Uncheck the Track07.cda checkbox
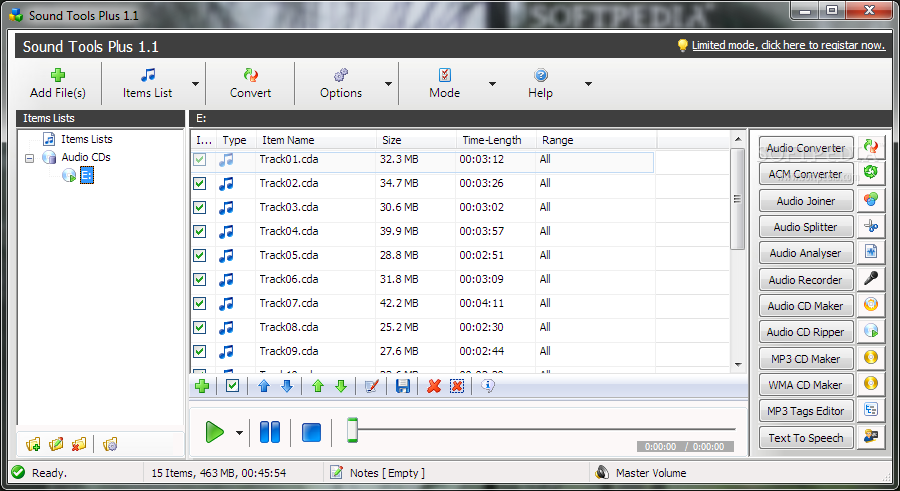The width and height of the screenshot is (900, 491). coord(199,303)
